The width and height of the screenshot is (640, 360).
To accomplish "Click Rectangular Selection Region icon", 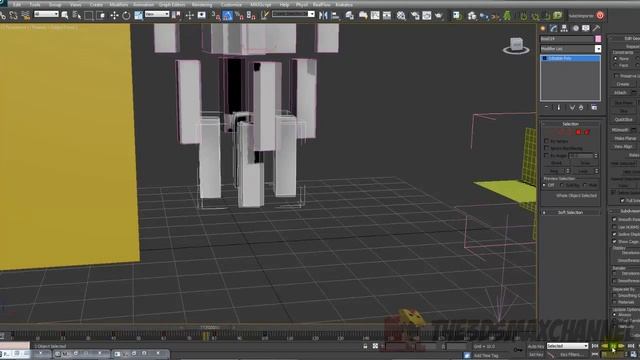I will 88,16.
